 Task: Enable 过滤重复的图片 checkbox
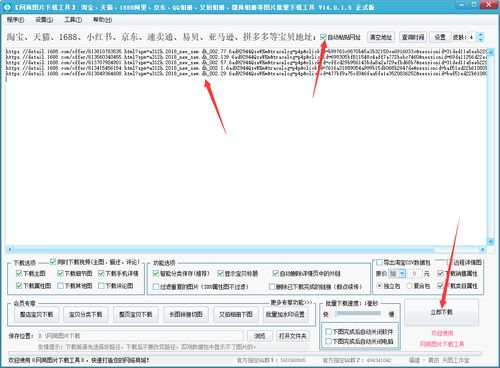(156, 287)
